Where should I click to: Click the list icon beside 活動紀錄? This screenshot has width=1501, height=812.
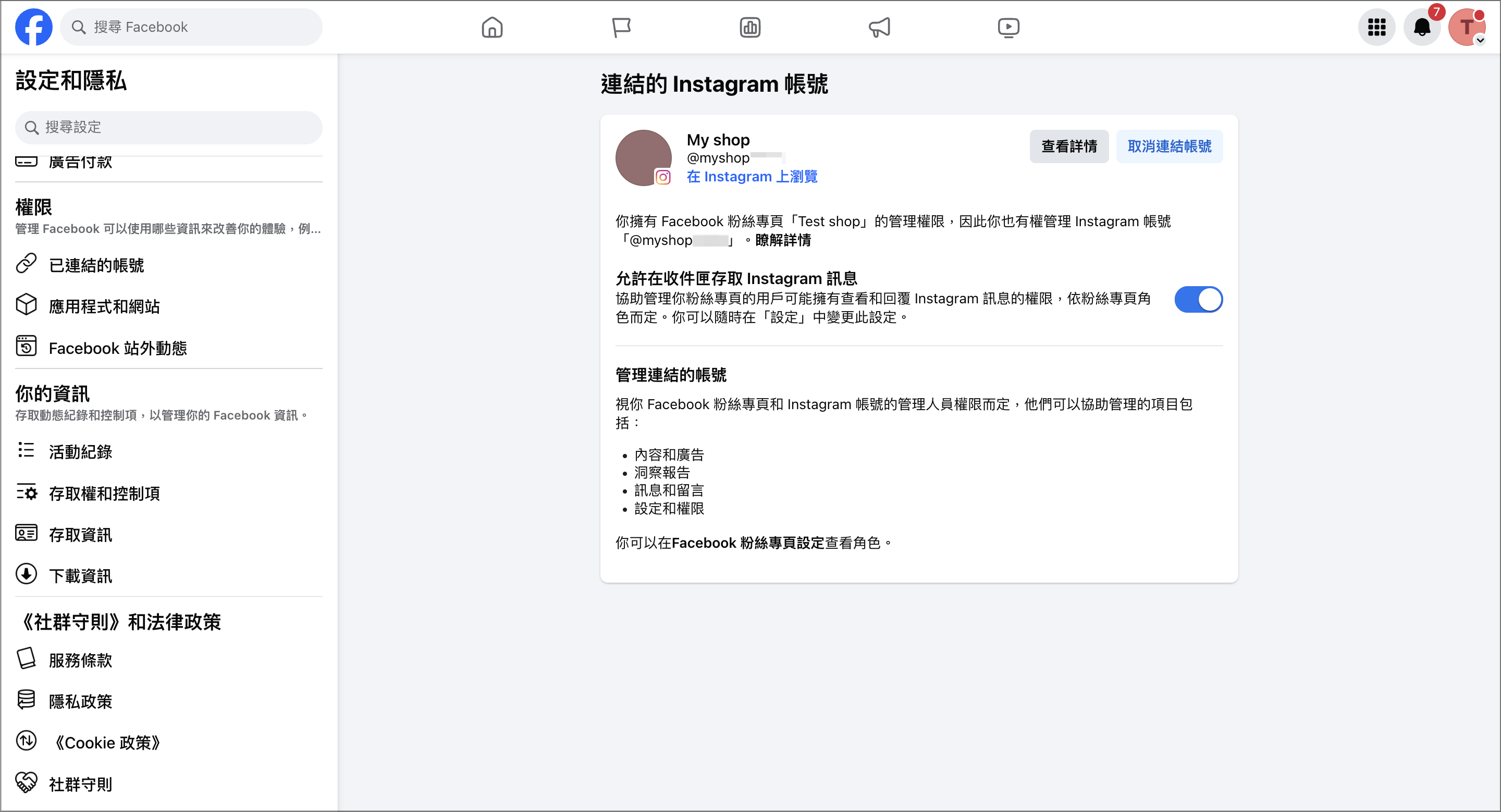(x=26, y=450)
